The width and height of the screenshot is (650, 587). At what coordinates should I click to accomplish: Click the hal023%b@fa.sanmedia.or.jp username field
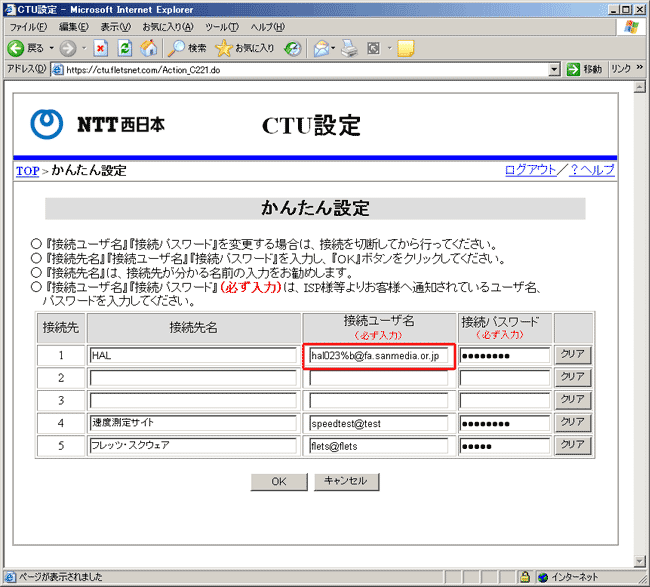point(379,356)
